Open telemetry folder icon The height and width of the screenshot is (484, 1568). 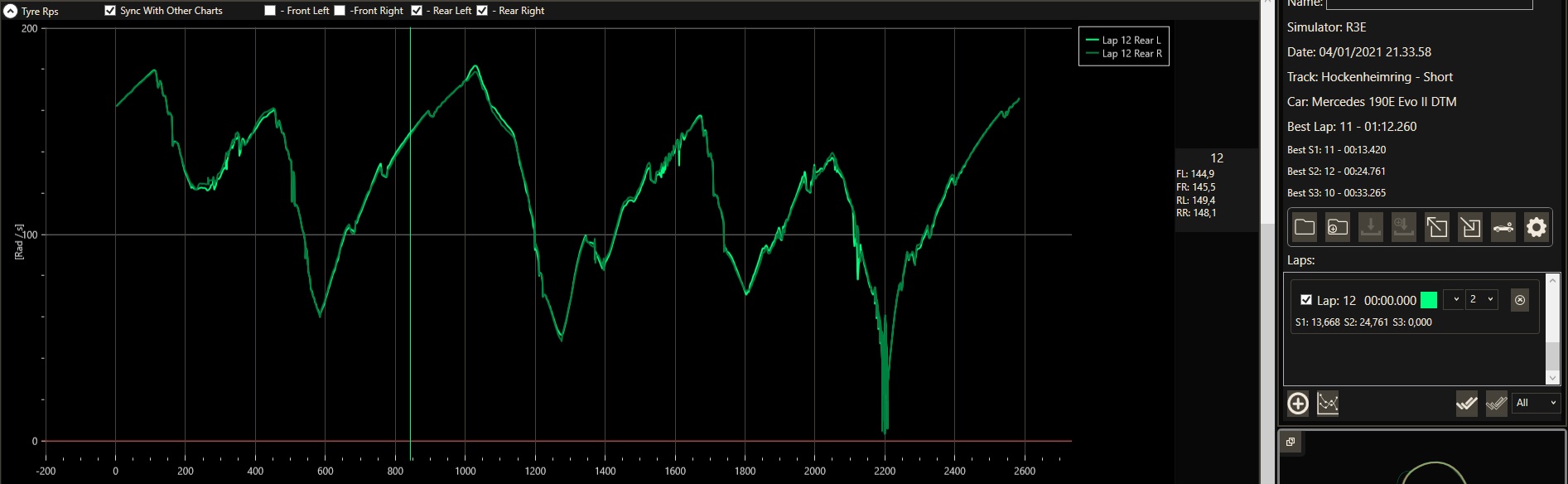pyautogui.click(x=1305, y=227)
